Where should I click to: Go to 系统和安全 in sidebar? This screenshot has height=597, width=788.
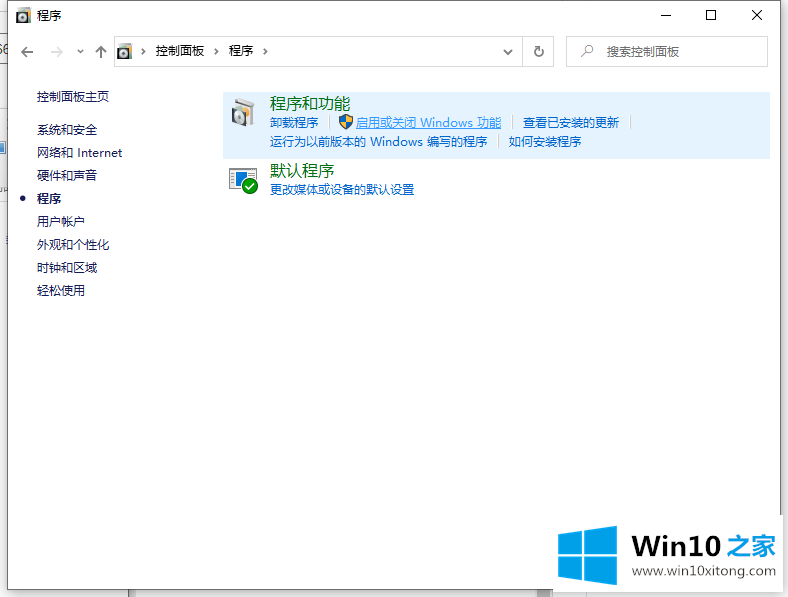[67, 130]
